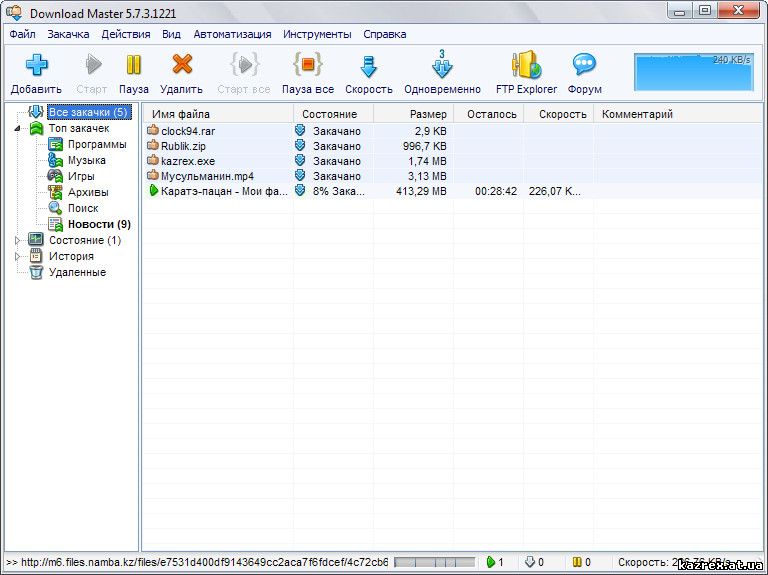Open the Скорость speed settings icon

(x=368, y=67)
